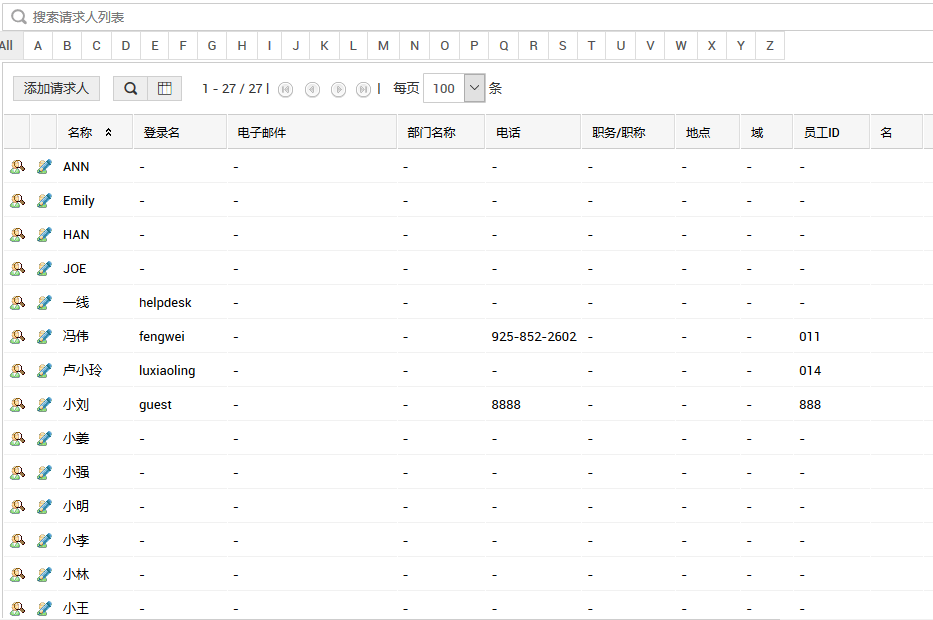Viewport: 933px width, 620px height.
Task: Edit requester icon for Emily
Action: coord(44,201)
